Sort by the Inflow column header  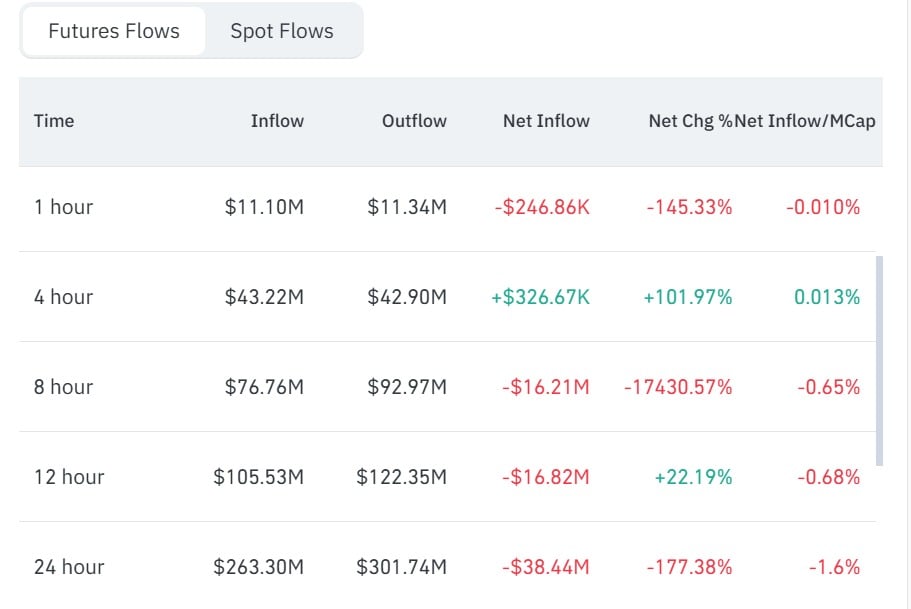(277, 121)
